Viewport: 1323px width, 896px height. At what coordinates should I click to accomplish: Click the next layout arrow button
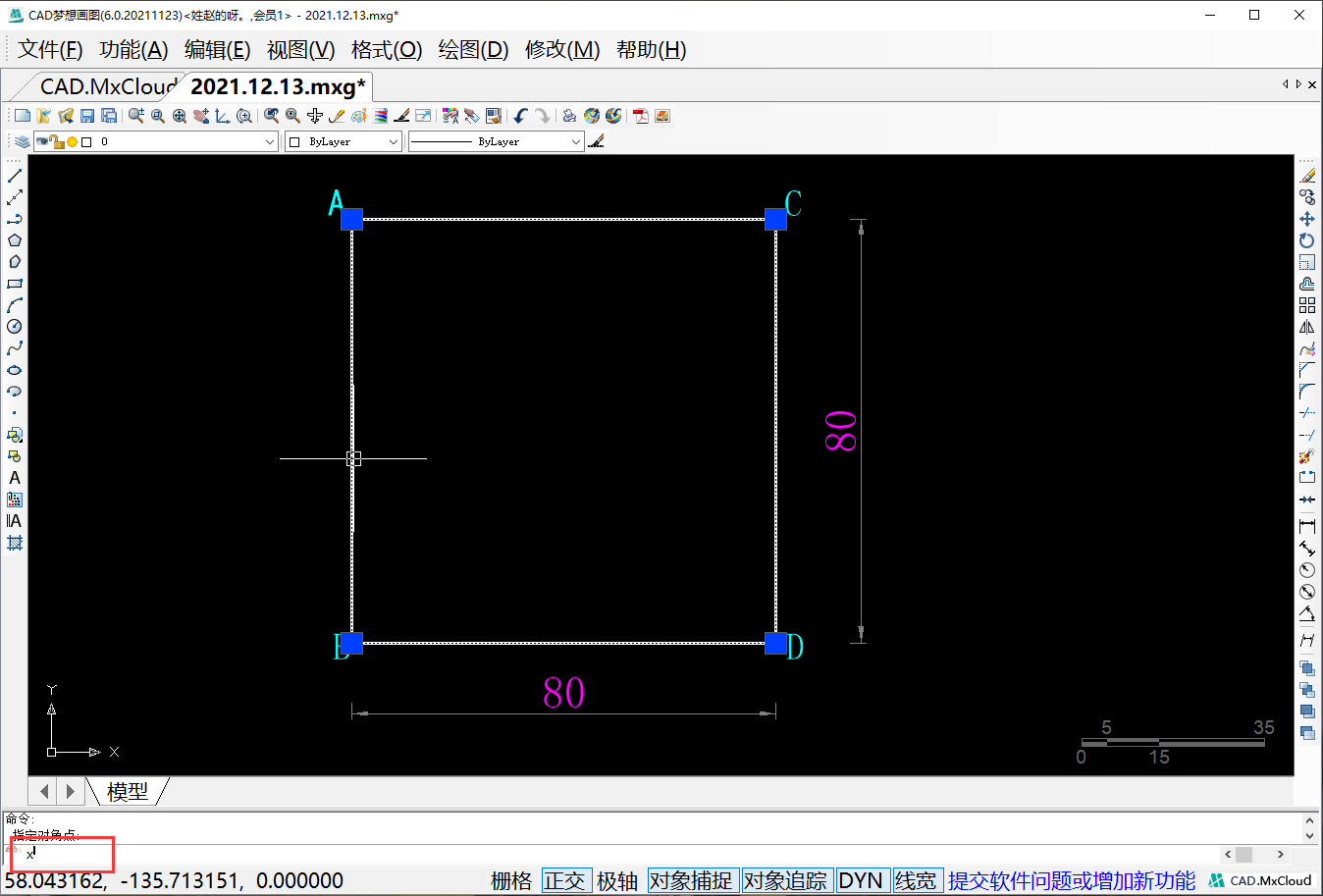point(69,790)
